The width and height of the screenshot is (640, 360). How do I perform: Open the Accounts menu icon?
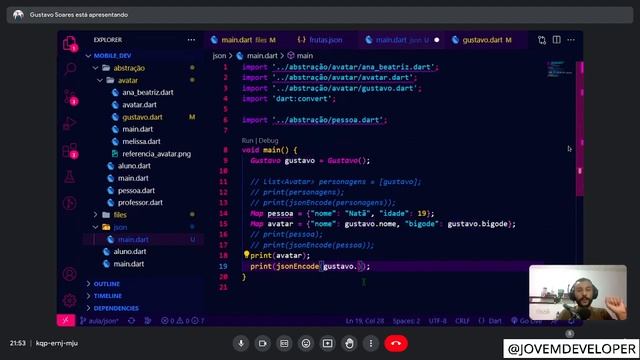(69, 274)
